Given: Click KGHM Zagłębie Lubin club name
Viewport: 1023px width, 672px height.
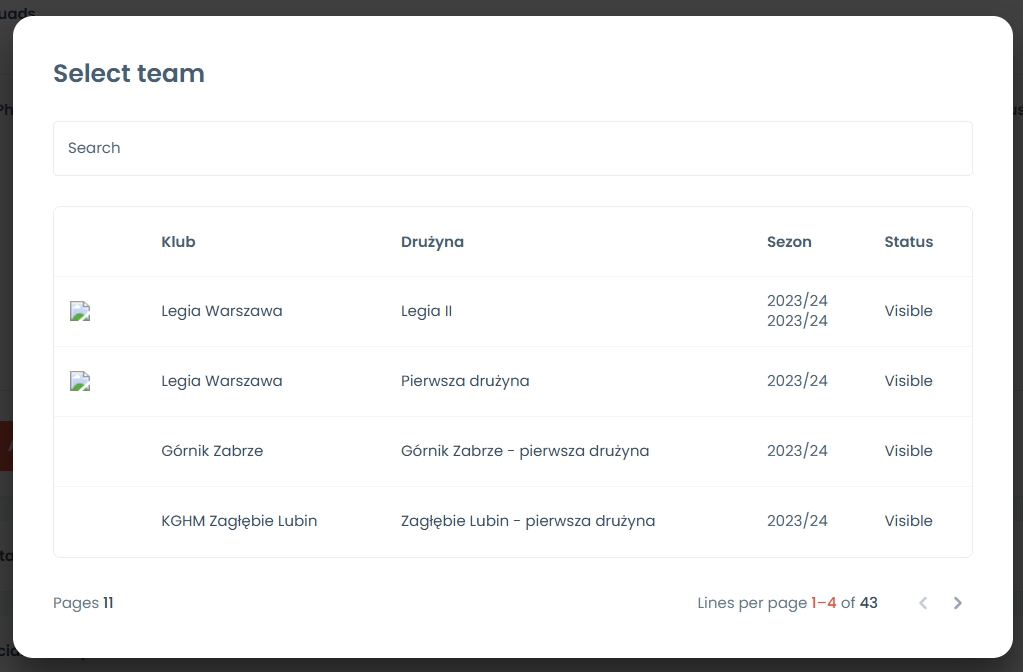Looking at the screenshot, I should (239, 521).
